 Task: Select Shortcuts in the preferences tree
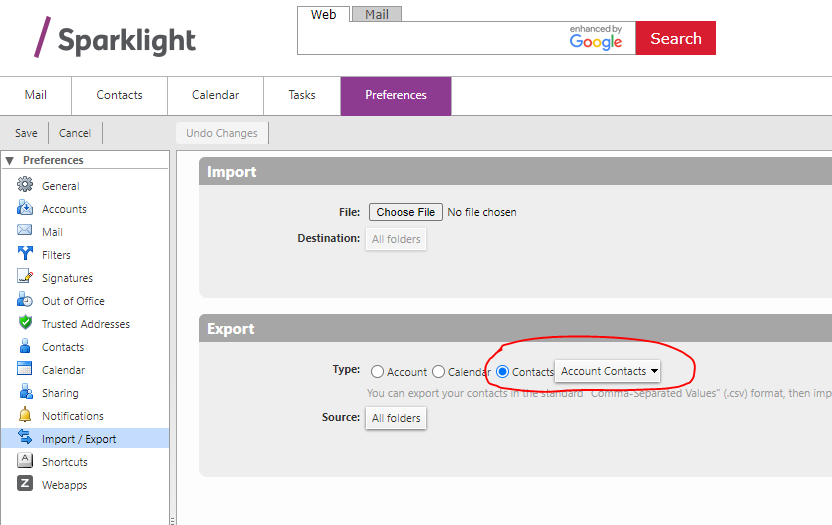click(x=85, y=462)
